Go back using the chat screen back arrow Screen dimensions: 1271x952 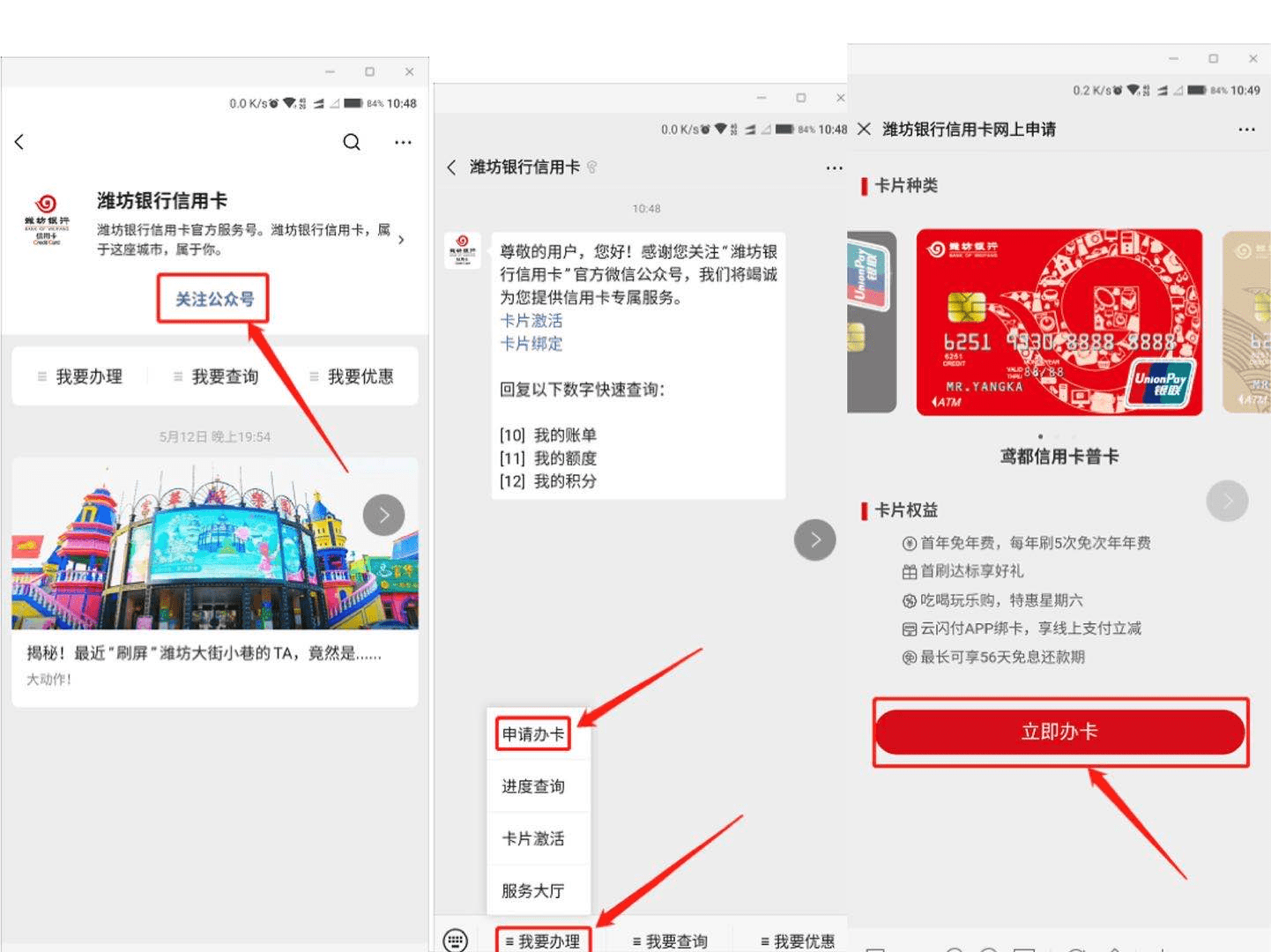pos(451,167)
